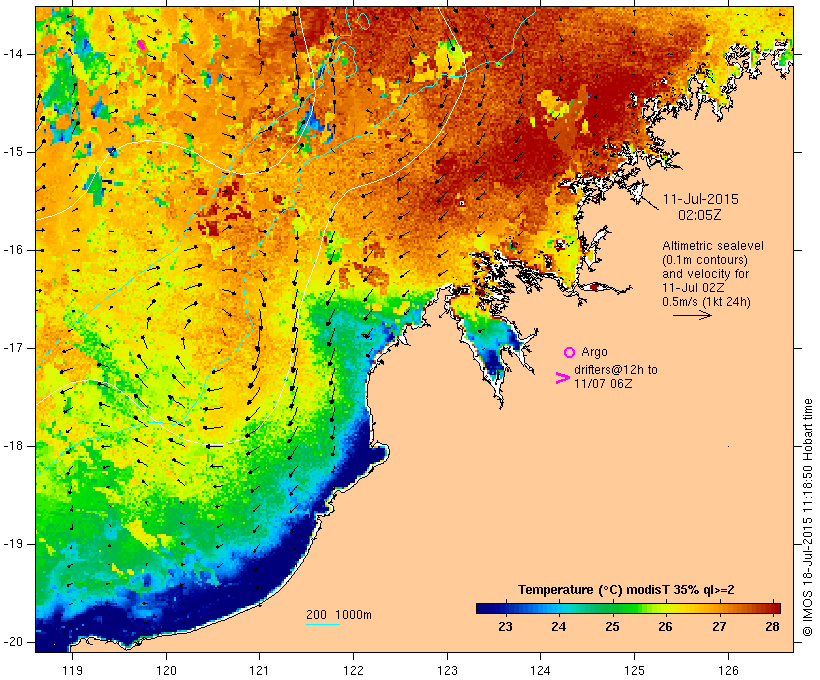Select the time text '02:05Z'
Screen dimensions: 820x680
pos(700,215)
